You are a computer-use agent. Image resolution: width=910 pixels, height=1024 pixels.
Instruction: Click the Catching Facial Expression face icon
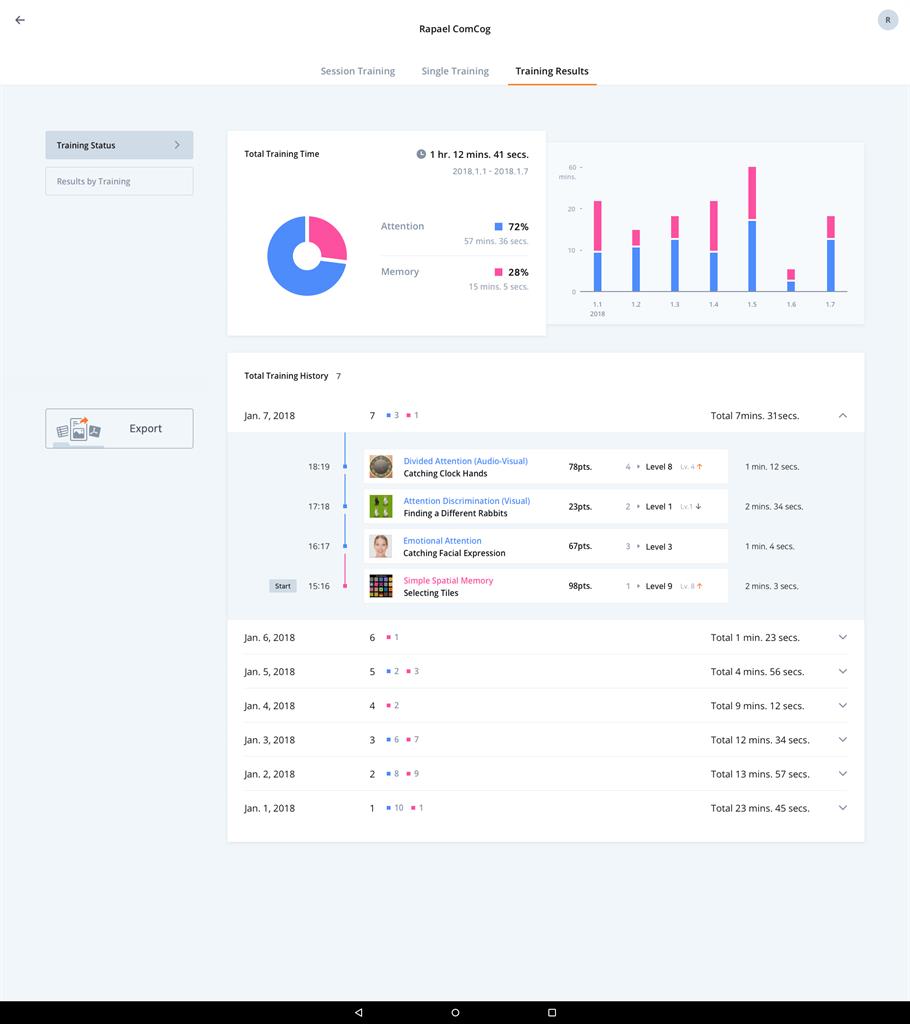[x=381, y=546]
